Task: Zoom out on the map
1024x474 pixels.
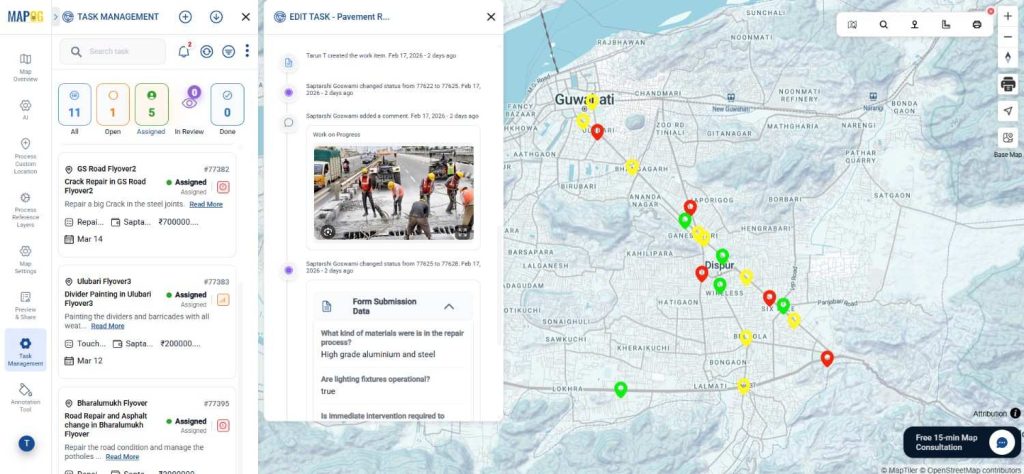Action: [x=1008, y=37]
